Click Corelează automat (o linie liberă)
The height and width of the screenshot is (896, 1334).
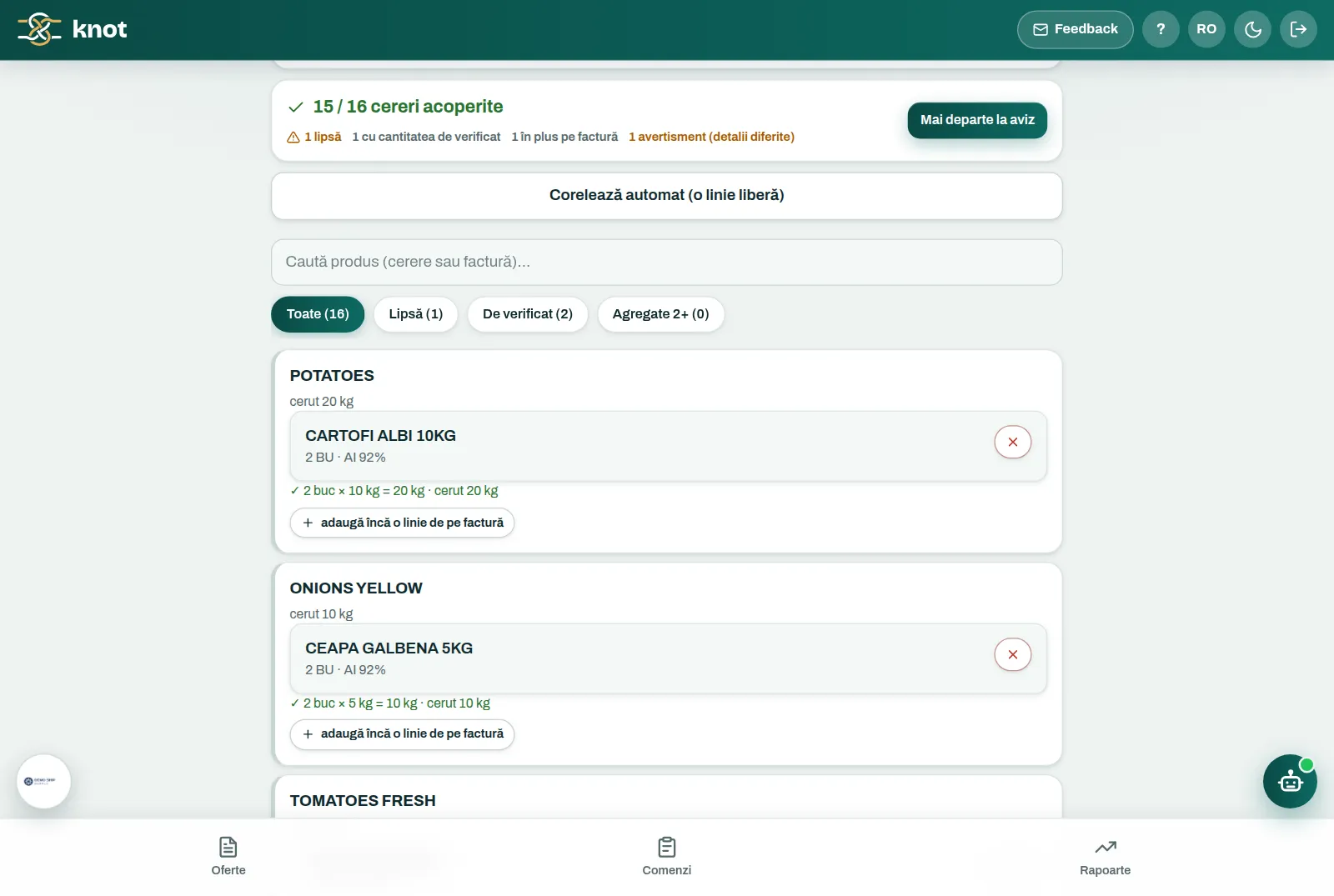[x=667, y=196]
